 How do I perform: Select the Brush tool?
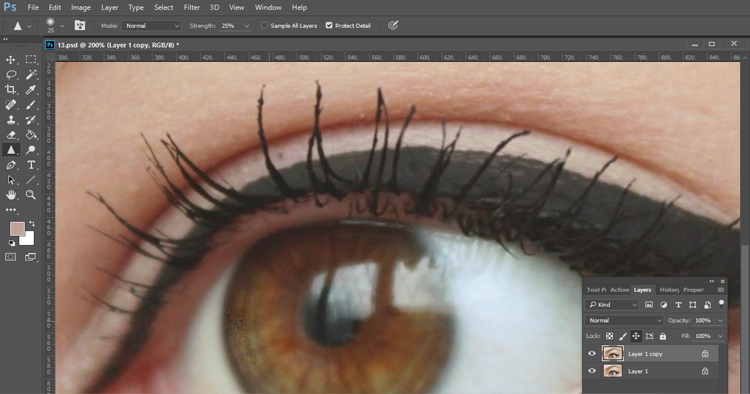[31, 105]
